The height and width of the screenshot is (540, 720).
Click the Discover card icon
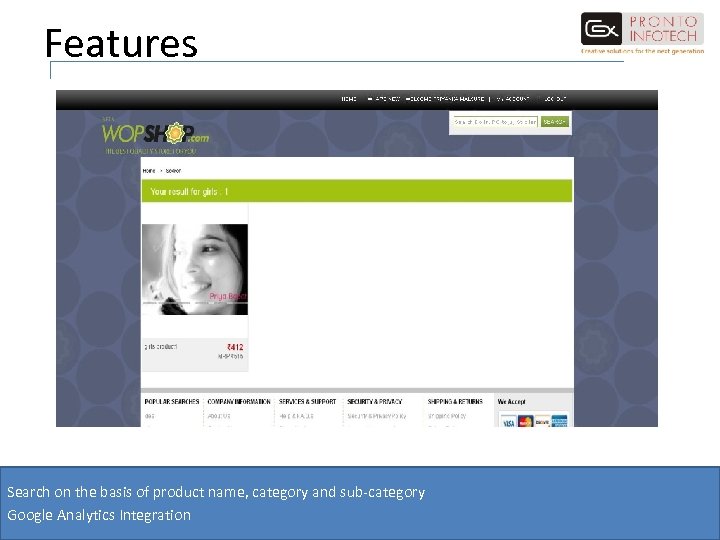pos(542,421)
